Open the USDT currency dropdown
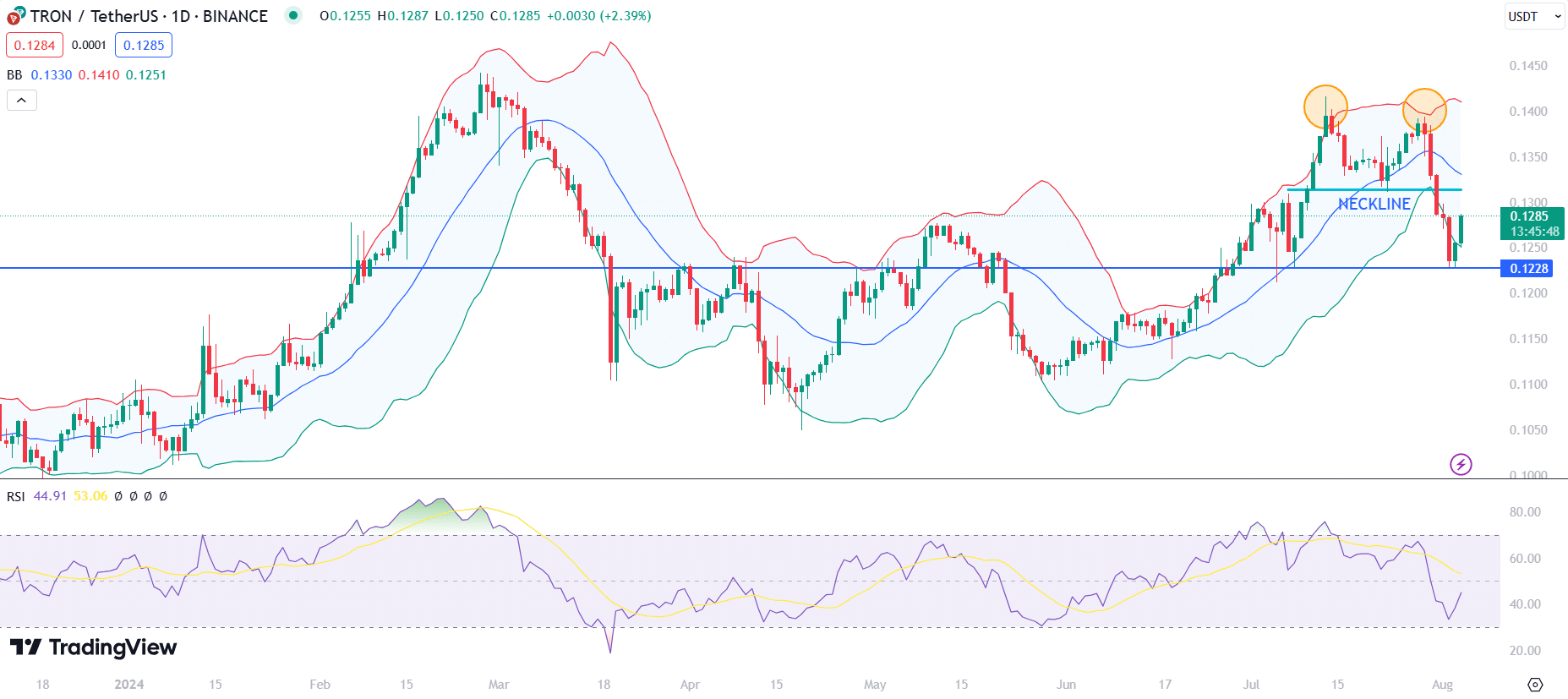The image size is (1568, 699). pos(1534,16)
